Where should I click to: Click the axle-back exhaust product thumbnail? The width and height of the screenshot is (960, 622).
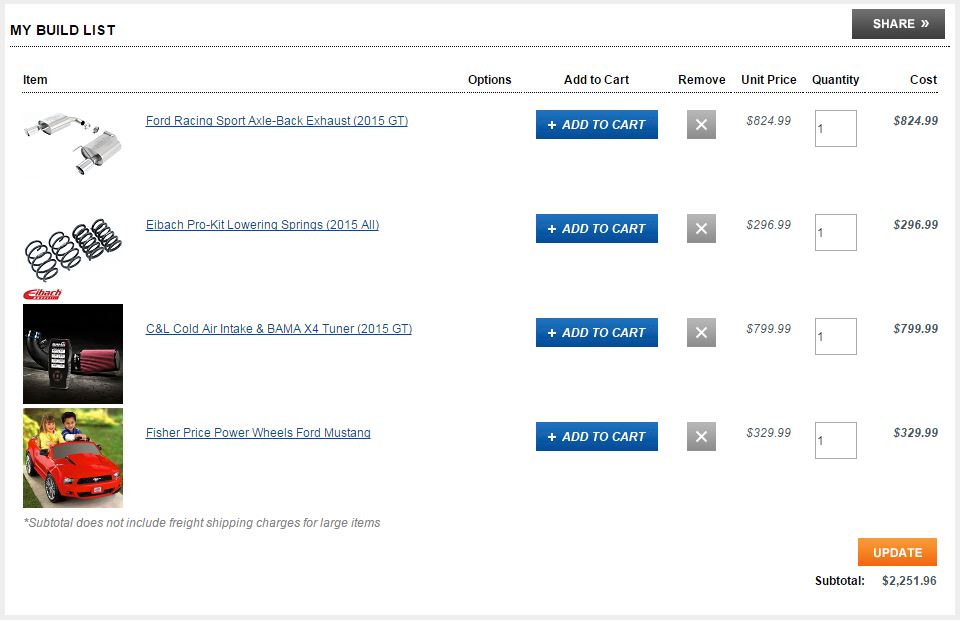tap(73, 143)
